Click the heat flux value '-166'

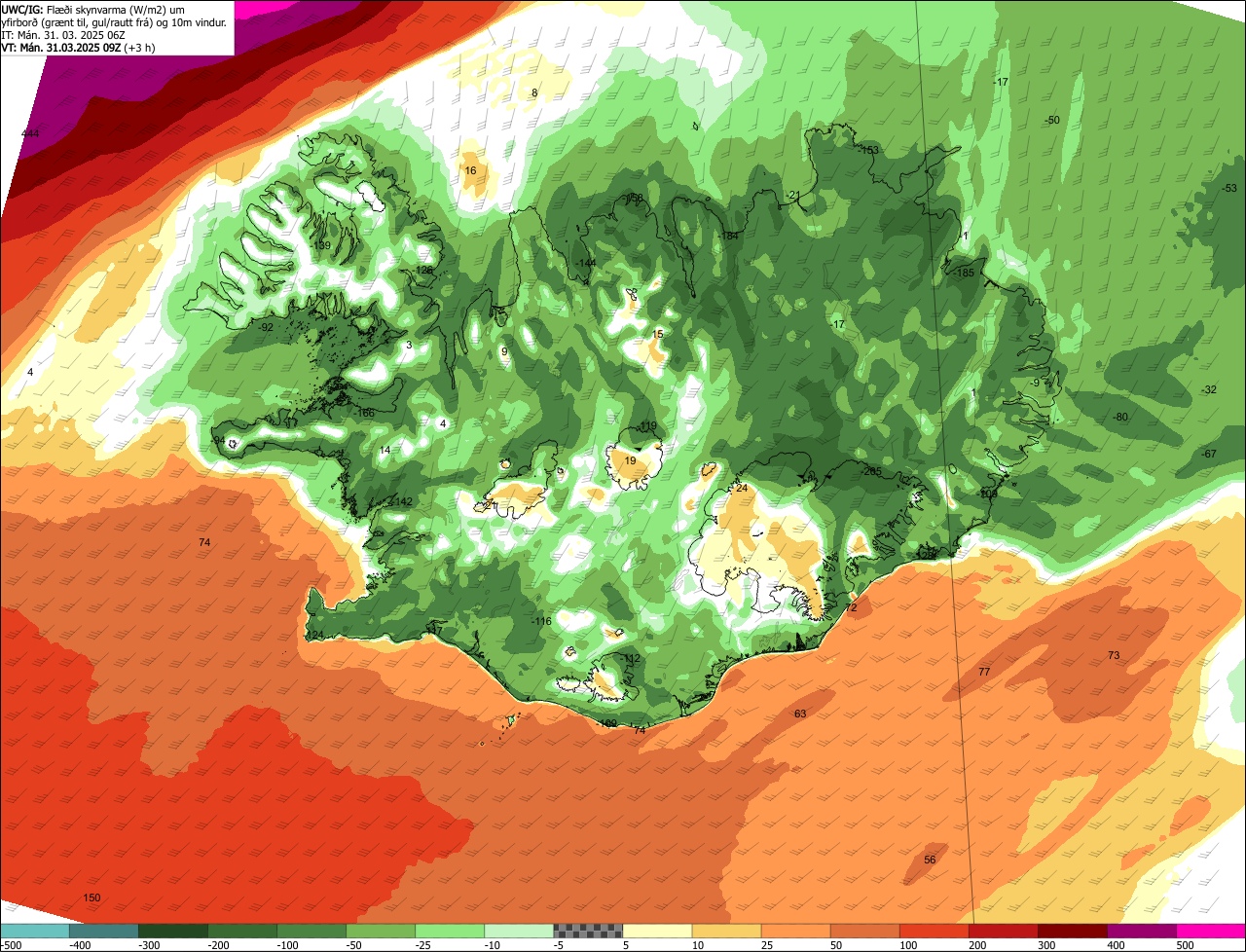tap(364, 413)
